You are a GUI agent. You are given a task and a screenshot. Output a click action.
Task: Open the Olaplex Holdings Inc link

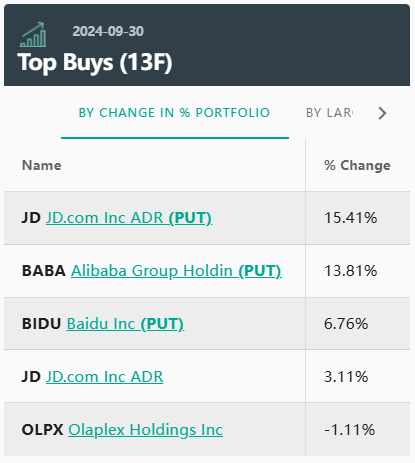(146, 430)
